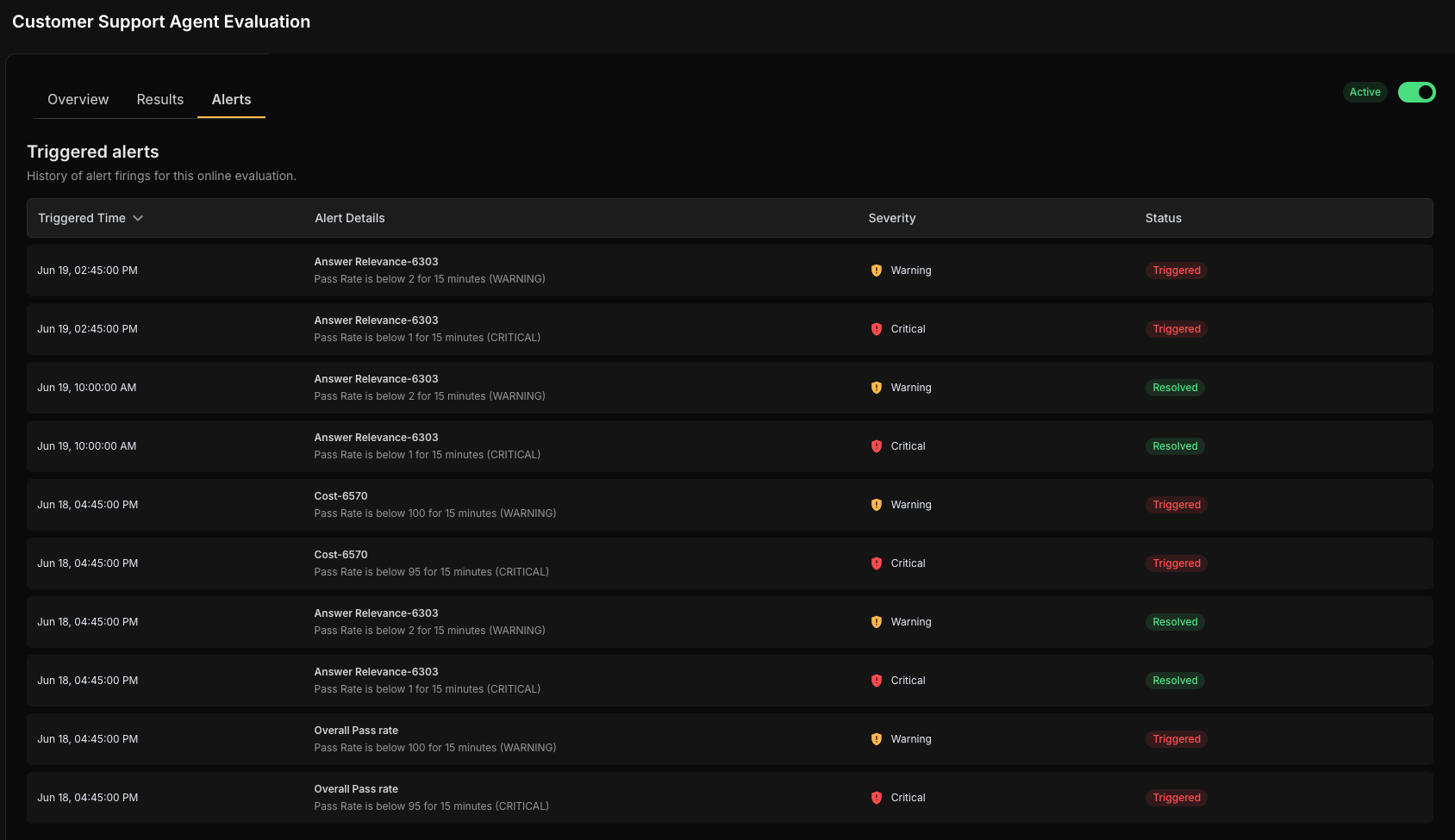The image size is (1455, 840).
Task: Click Resolved badge in Jun 19 10:00 AM critical row
Action: coord(1175,446)
